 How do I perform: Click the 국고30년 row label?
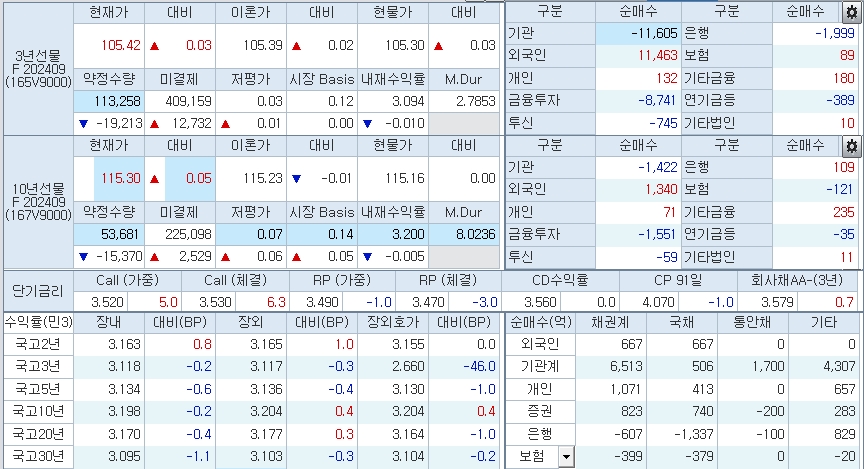37,456
